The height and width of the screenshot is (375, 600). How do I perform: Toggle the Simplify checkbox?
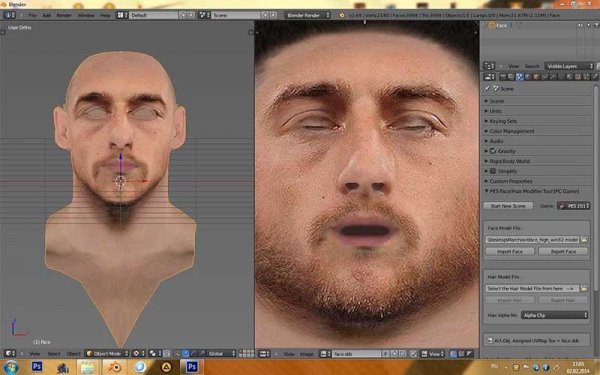(493, 171)
